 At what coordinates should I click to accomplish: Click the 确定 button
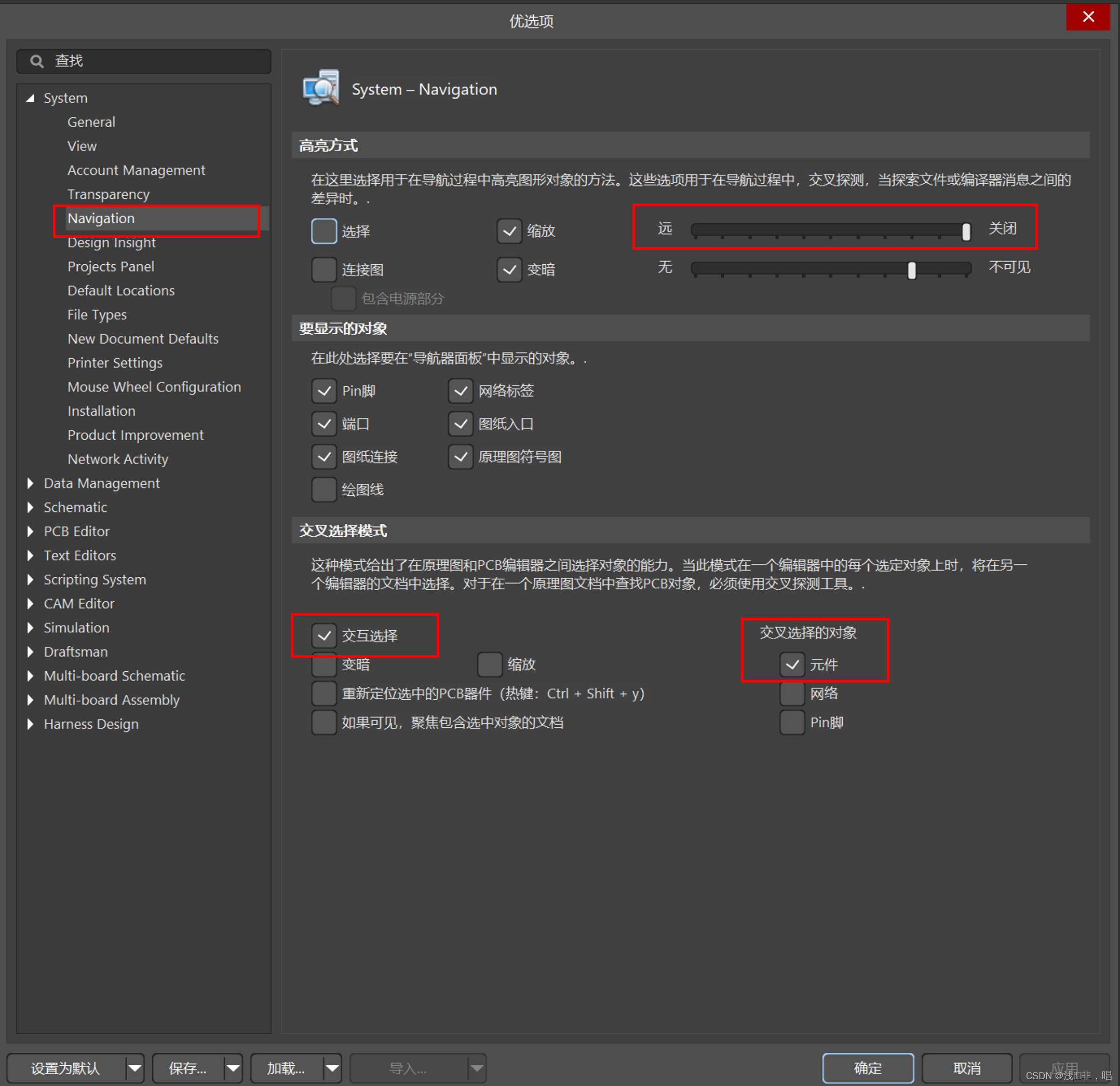point(868,1067)
